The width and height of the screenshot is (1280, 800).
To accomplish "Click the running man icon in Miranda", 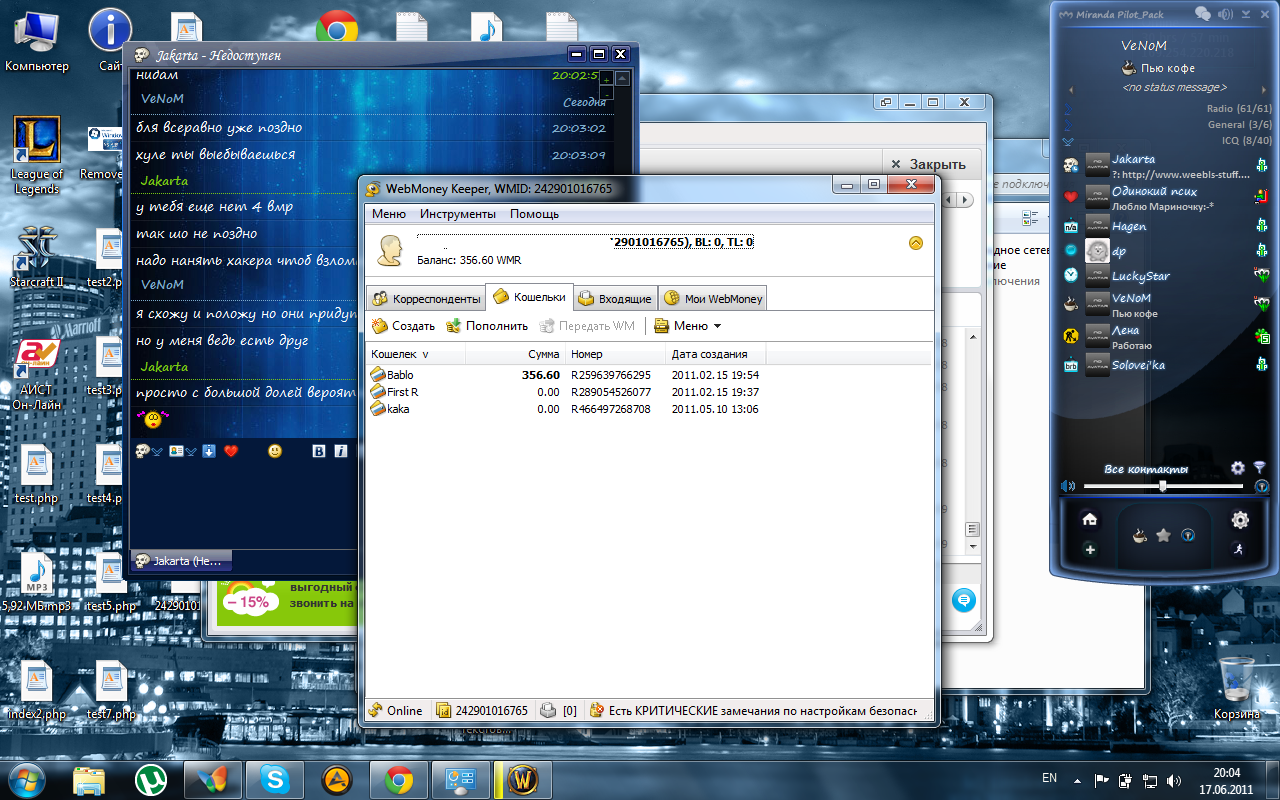I will pyautogui.click(x=1239, y=549).
